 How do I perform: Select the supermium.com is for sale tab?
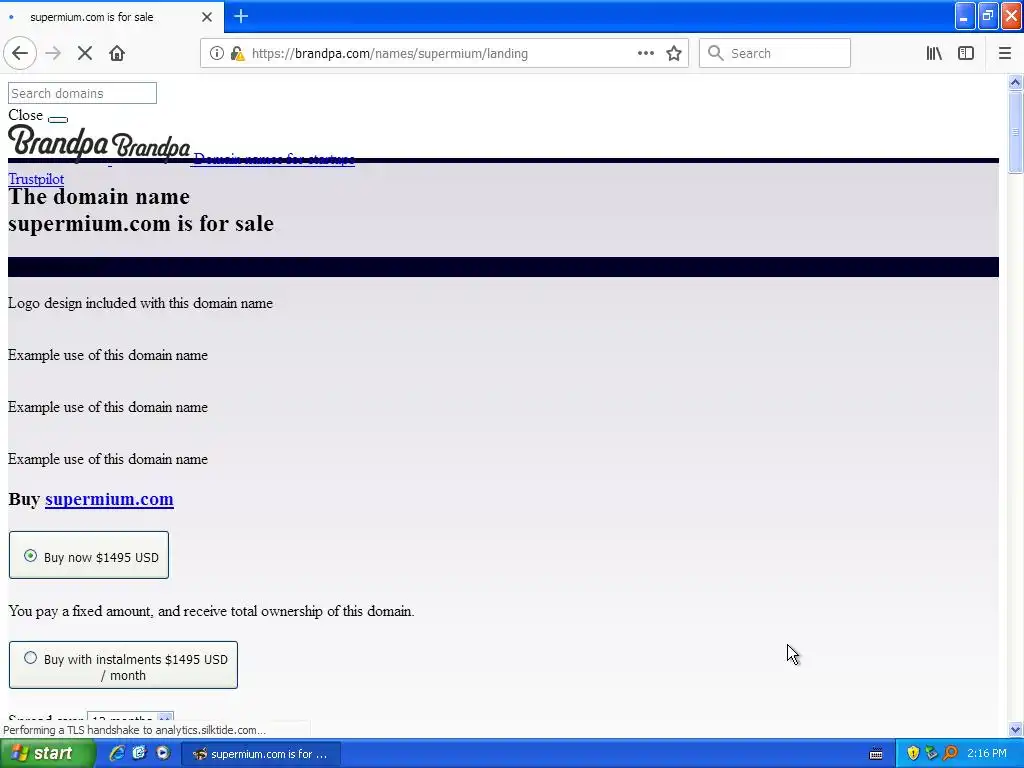(112, 17)
